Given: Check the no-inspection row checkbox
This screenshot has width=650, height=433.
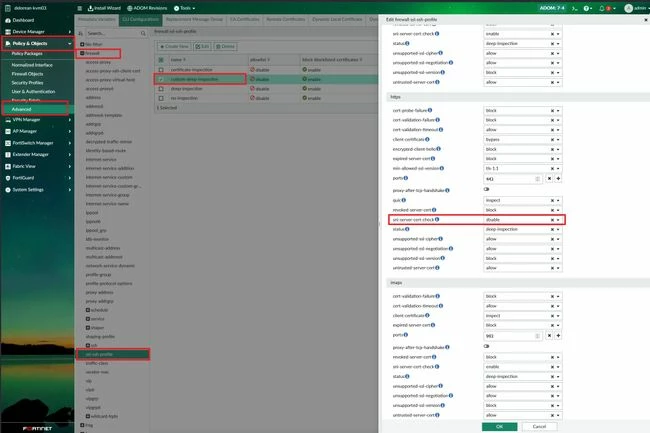Looking at the screenshot, I should click(161, 98).
